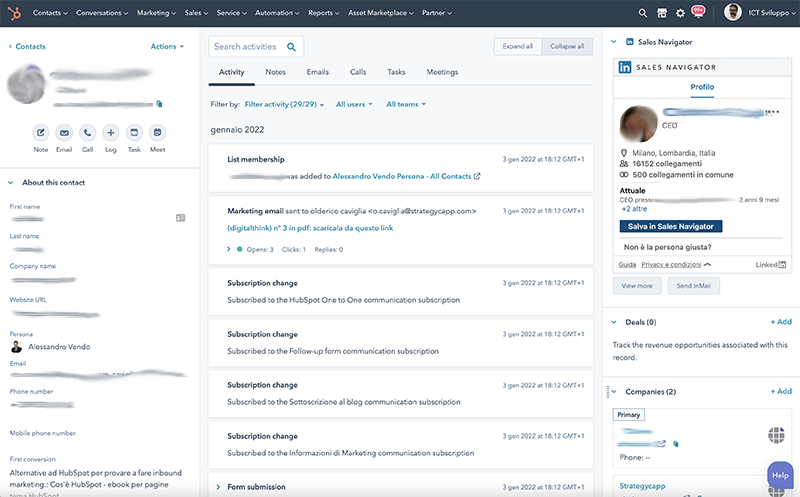
Task: Open the Contacts navigation menu
Action: click(50, 13)
